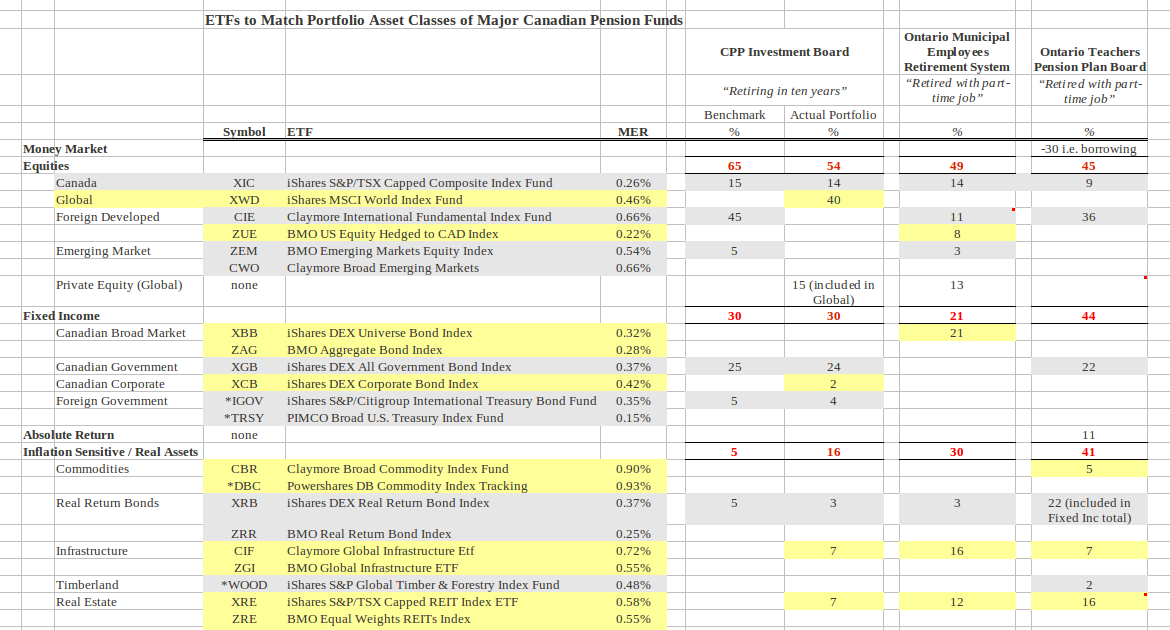
Task: Click the 'ZRE' symbol cell
Action: click(x=244, y=619)
